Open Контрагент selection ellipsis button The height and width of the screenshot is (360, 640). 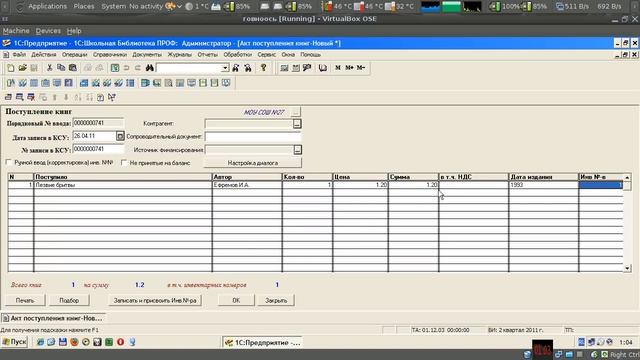(297, 124)
